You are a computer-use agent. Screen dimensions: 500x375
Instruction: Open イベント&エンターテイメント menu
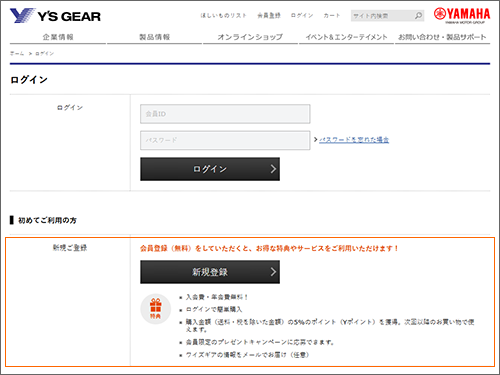tap(346, 37)
